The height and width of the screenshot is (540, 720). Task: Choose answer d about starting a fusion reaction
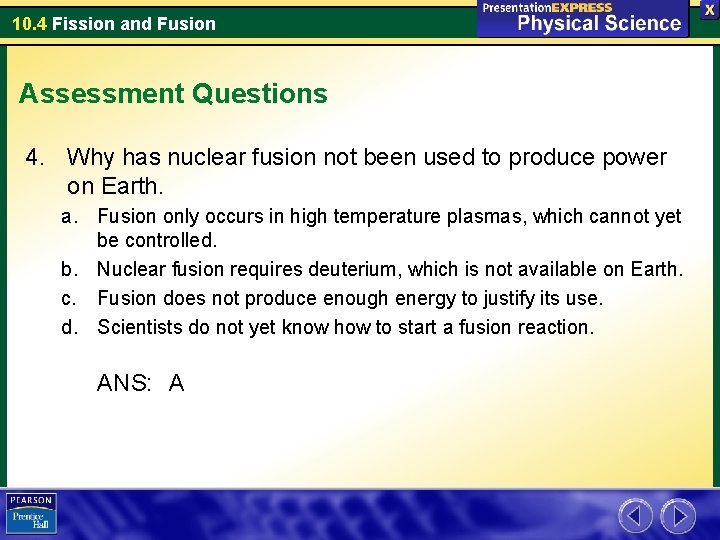coord(327,327)
